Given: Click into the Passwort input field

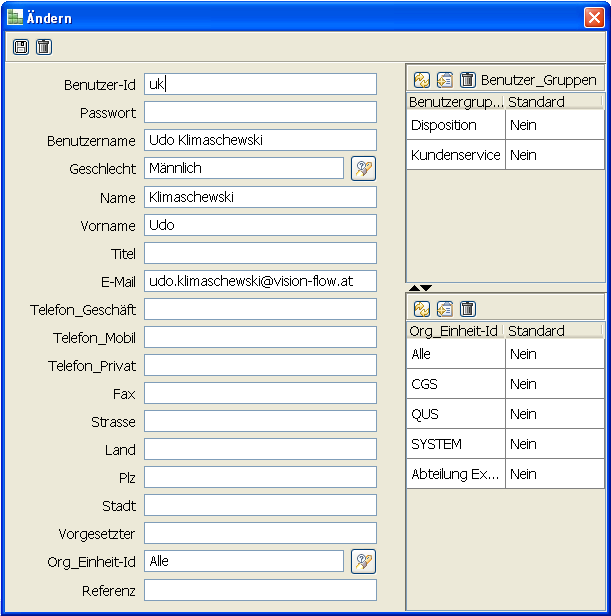Looking at the screenshot, I should tap(260, 112).
